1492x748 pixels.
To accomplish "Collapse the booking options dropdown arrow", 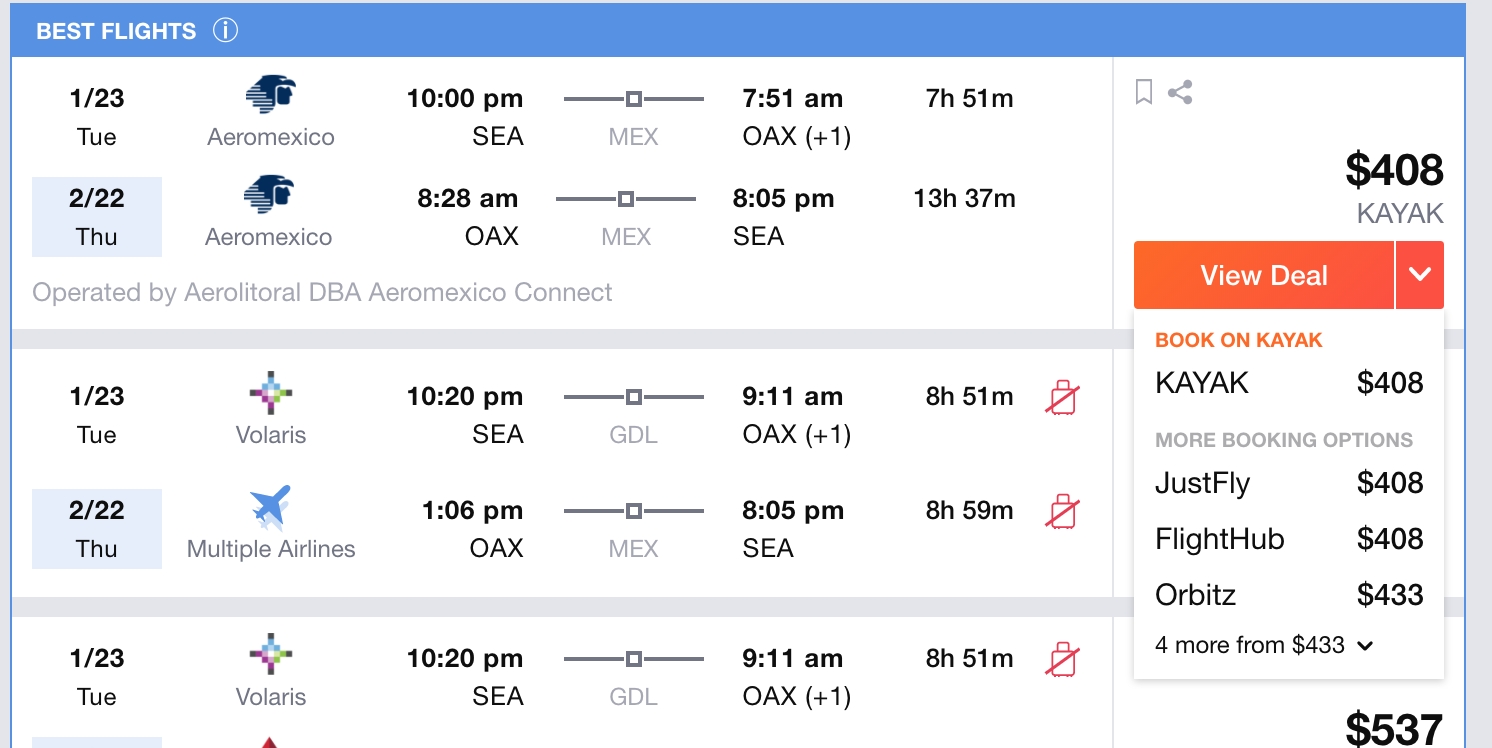I will (x=1420, y=275).
